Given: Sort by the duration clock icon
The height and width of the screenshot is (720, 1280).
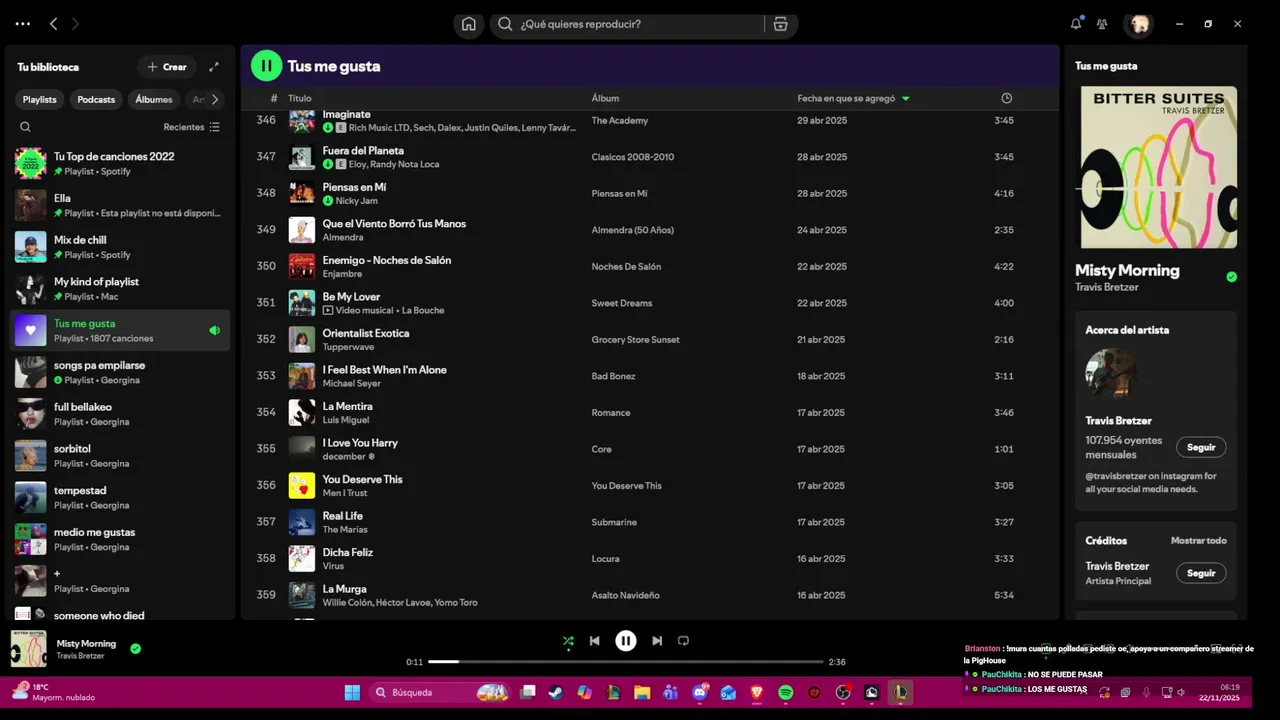Looking at the screenshot, I should (x=1006, y=98).
